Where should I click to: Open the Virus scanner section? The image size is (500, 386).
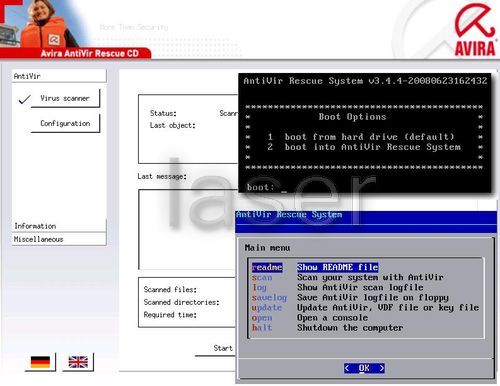(65, 98)
